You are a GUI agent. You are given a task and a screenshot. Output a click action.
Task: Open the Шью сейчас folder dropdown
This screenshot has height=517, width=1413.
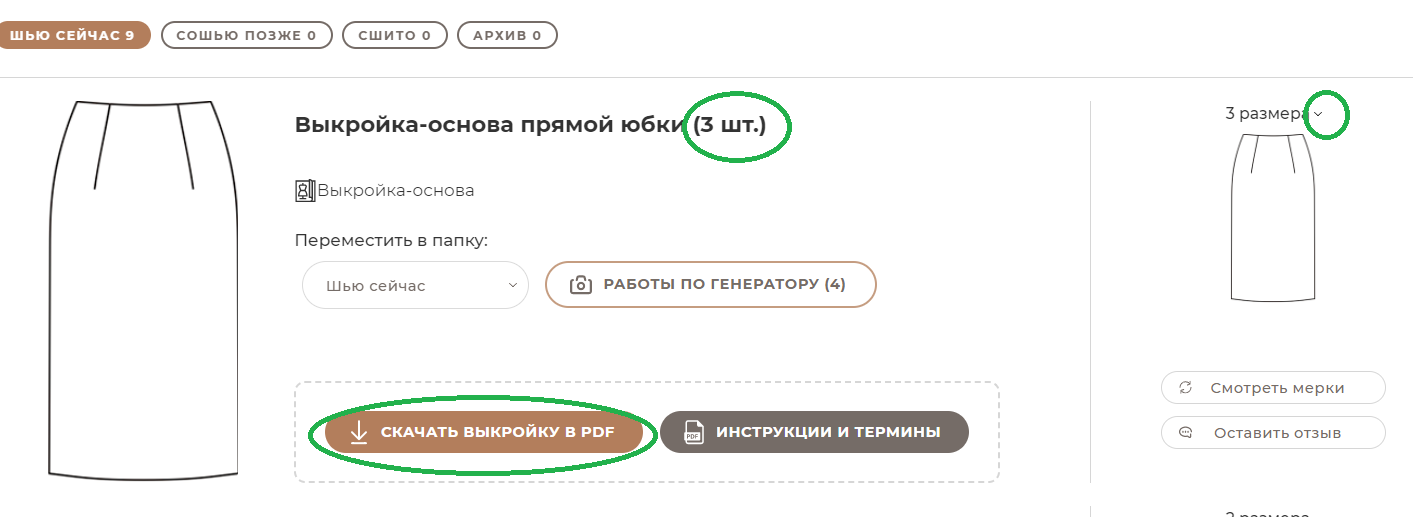(415, 285)
